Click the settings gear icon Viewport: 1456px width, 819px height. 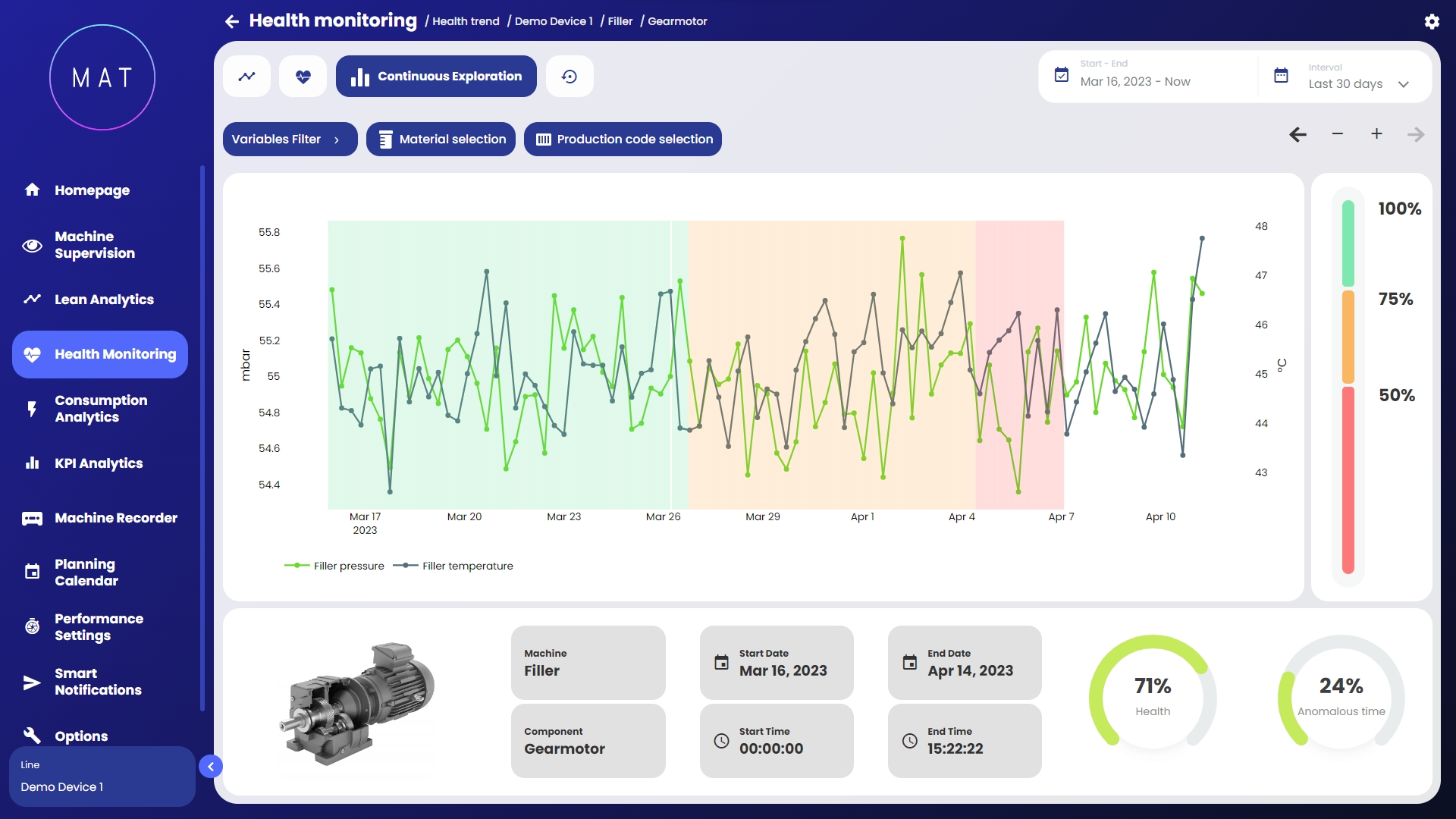click(x=1432, y=21)
